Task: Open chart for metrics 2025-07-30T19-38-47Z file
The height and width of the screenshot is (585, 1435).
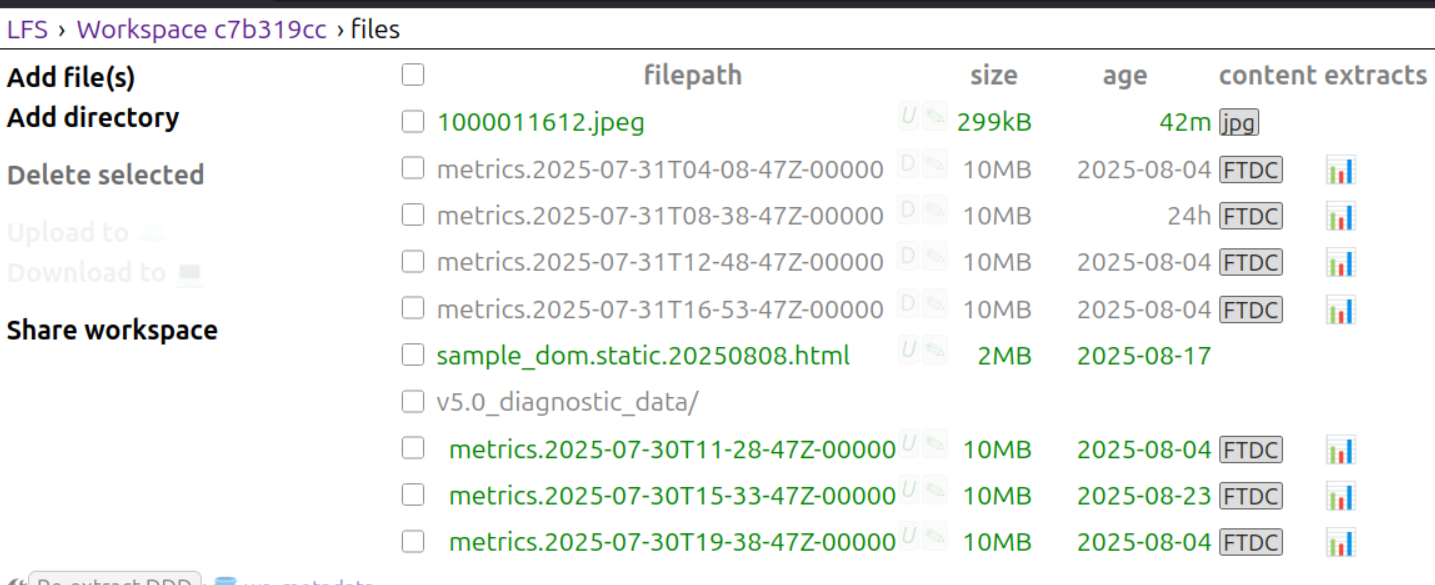Action: pos(1340,543)
